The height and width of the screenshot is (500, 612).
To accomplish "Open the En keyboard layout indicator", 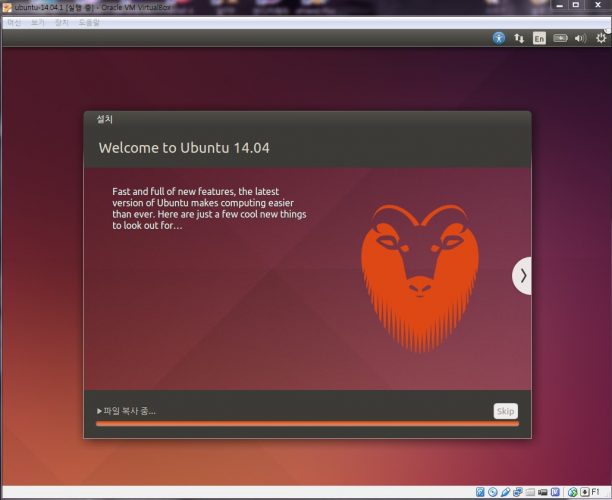I will (x=539, y=38).
